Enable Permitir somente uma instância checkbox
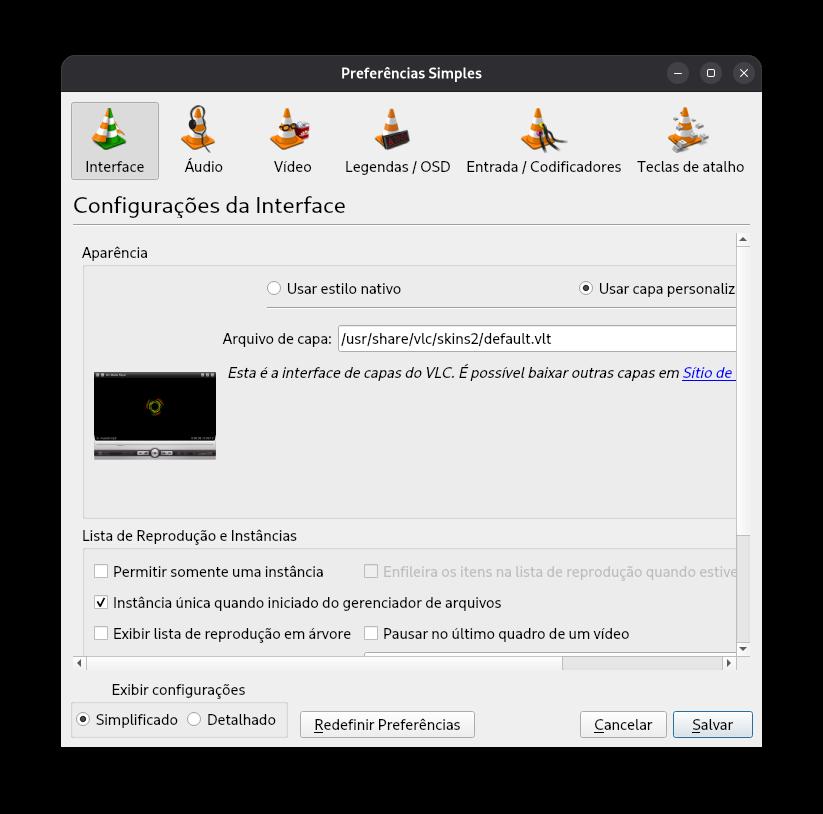 [x=101, y=571]
